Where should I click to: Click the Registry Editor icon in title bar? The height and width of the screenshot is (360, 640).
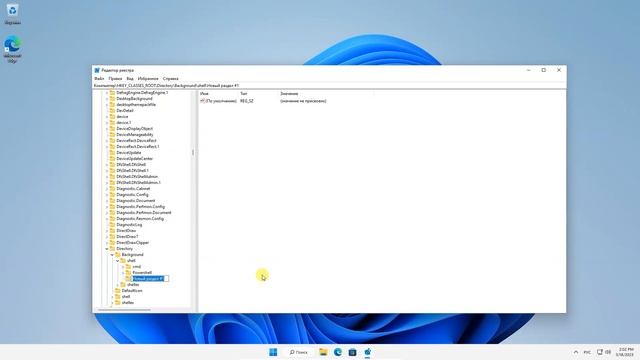97,70
